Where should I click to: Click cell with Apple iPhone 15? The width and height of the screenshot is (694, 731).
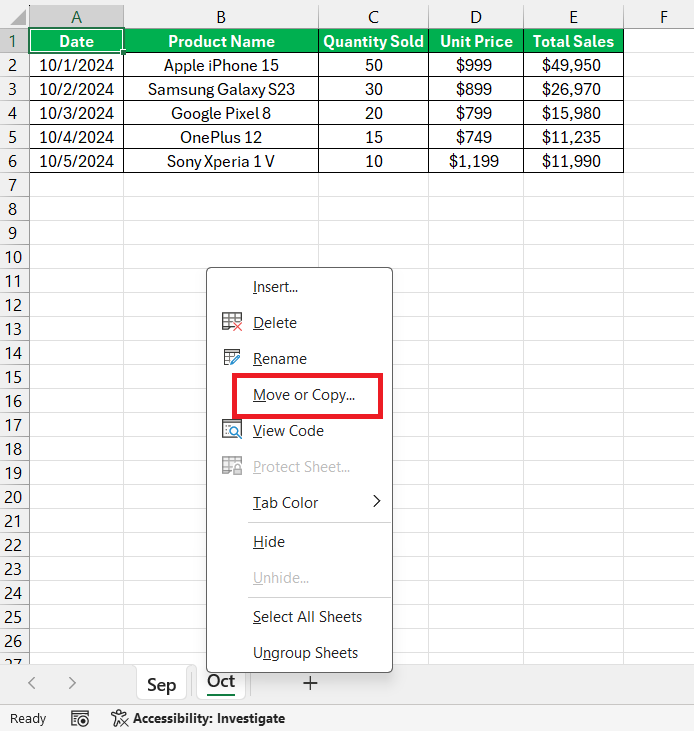(x=221, y=65)
